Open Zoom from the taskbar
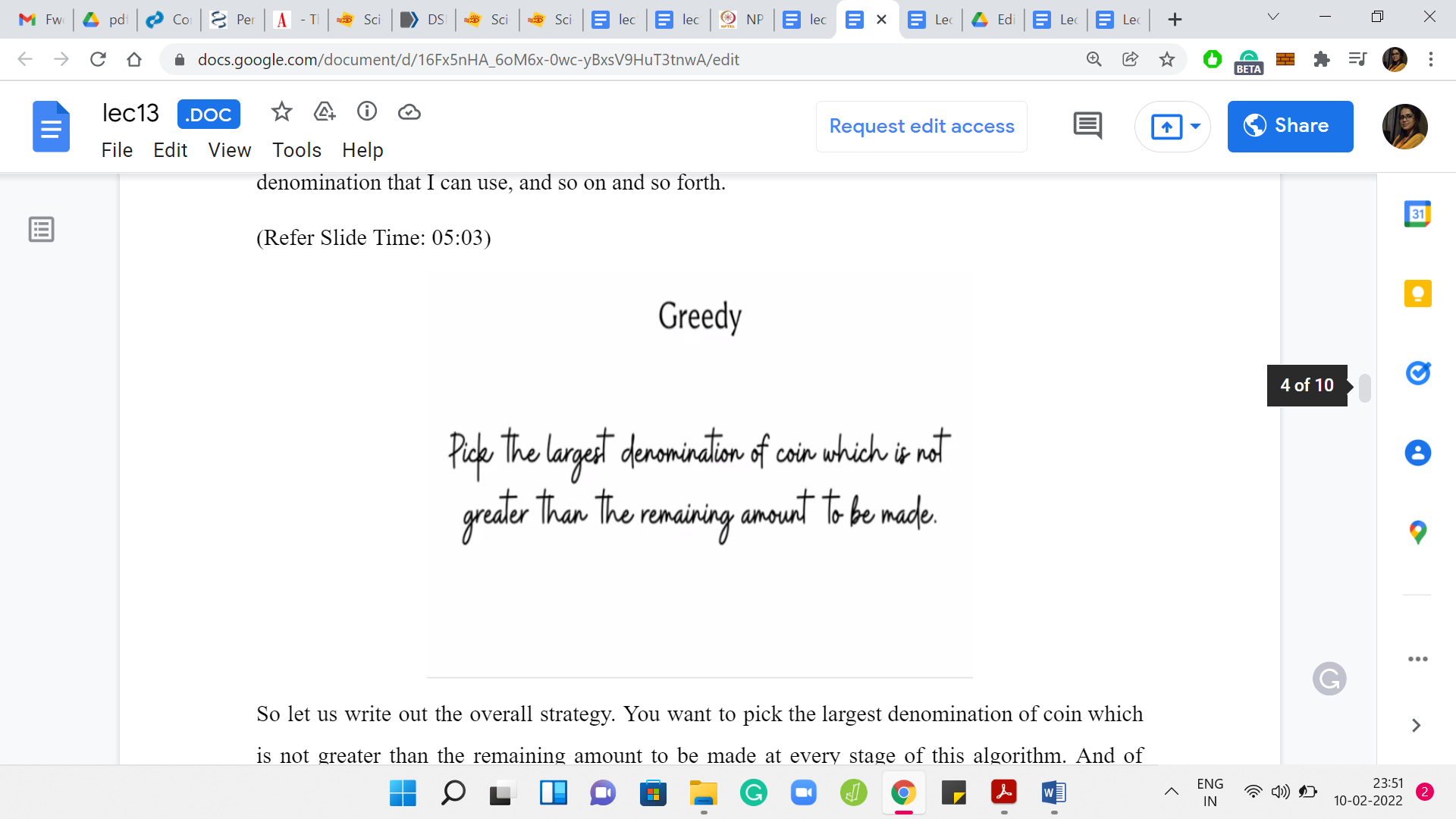This screenshot has height=819, width=1456. (x=803, y=793)
